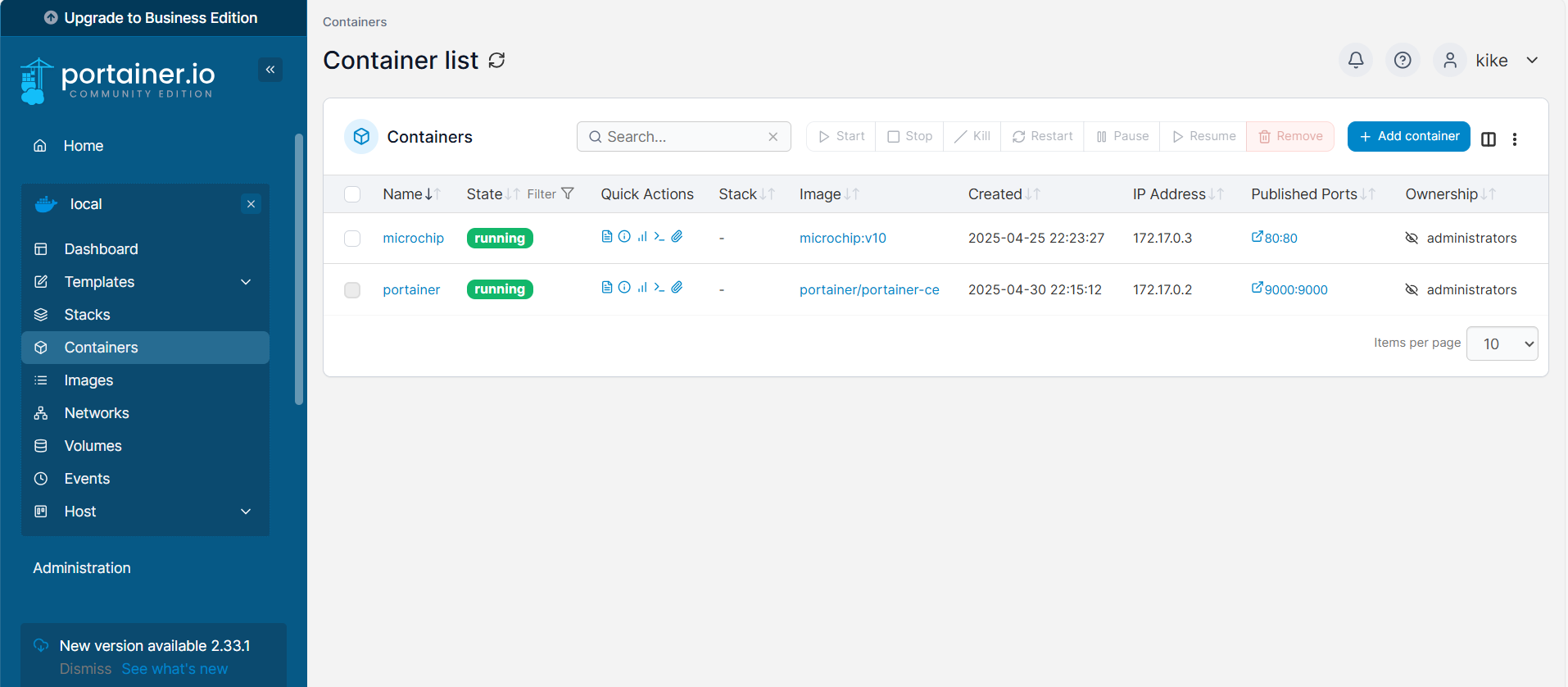
Task: Sort by Image column
Action: (829, 194)
